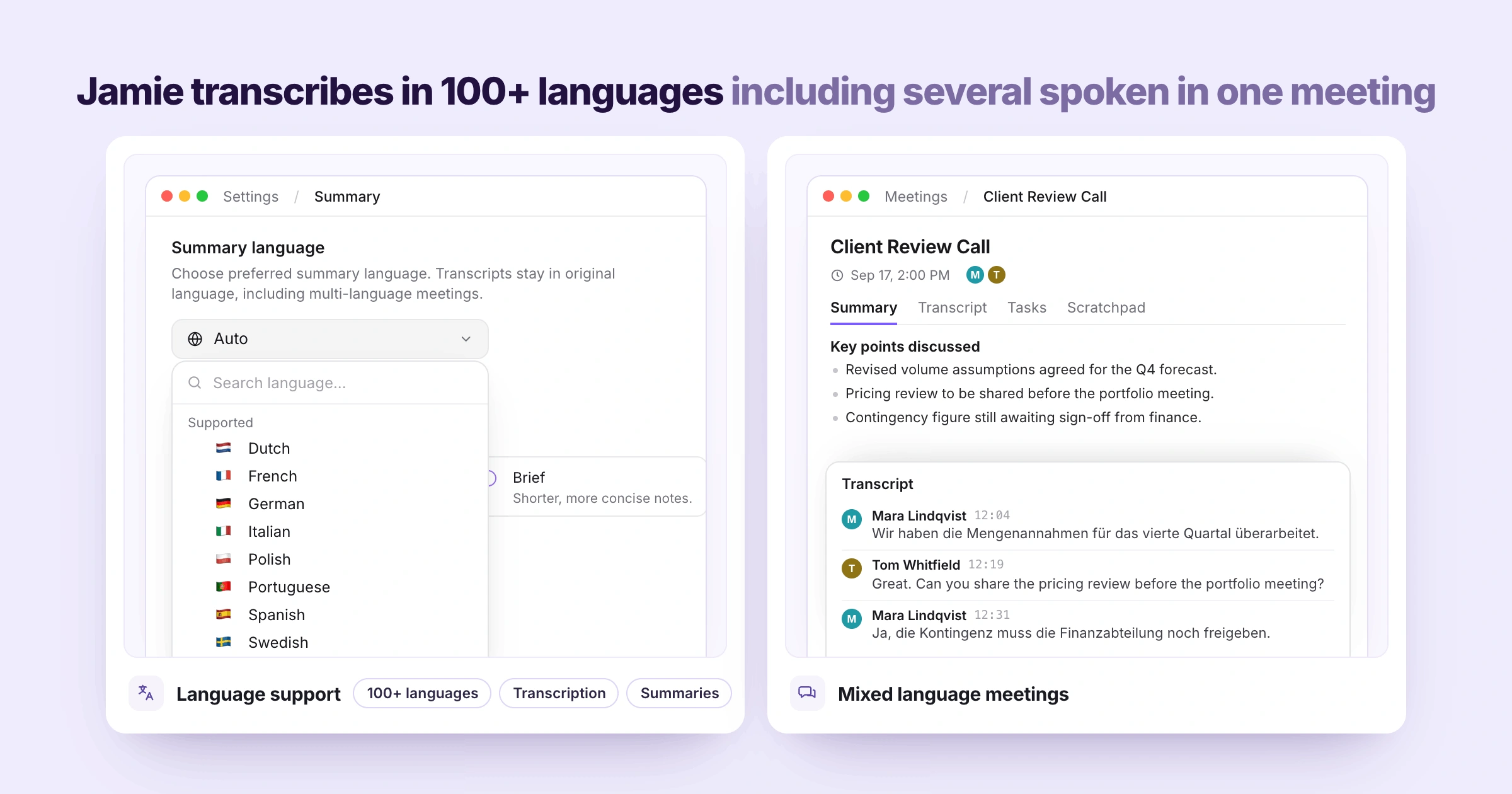The image size is (1512, 794).
Task: Click yellow minimize button in Settings window
Action: 185,196
